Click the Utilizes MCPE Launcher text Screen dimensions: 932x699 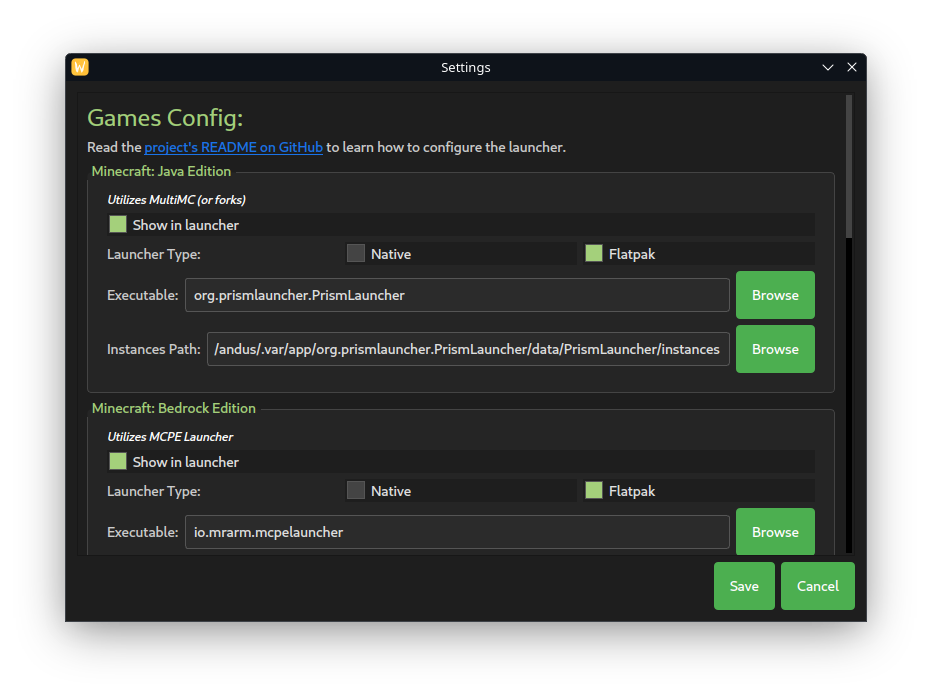tap(170, 437)
